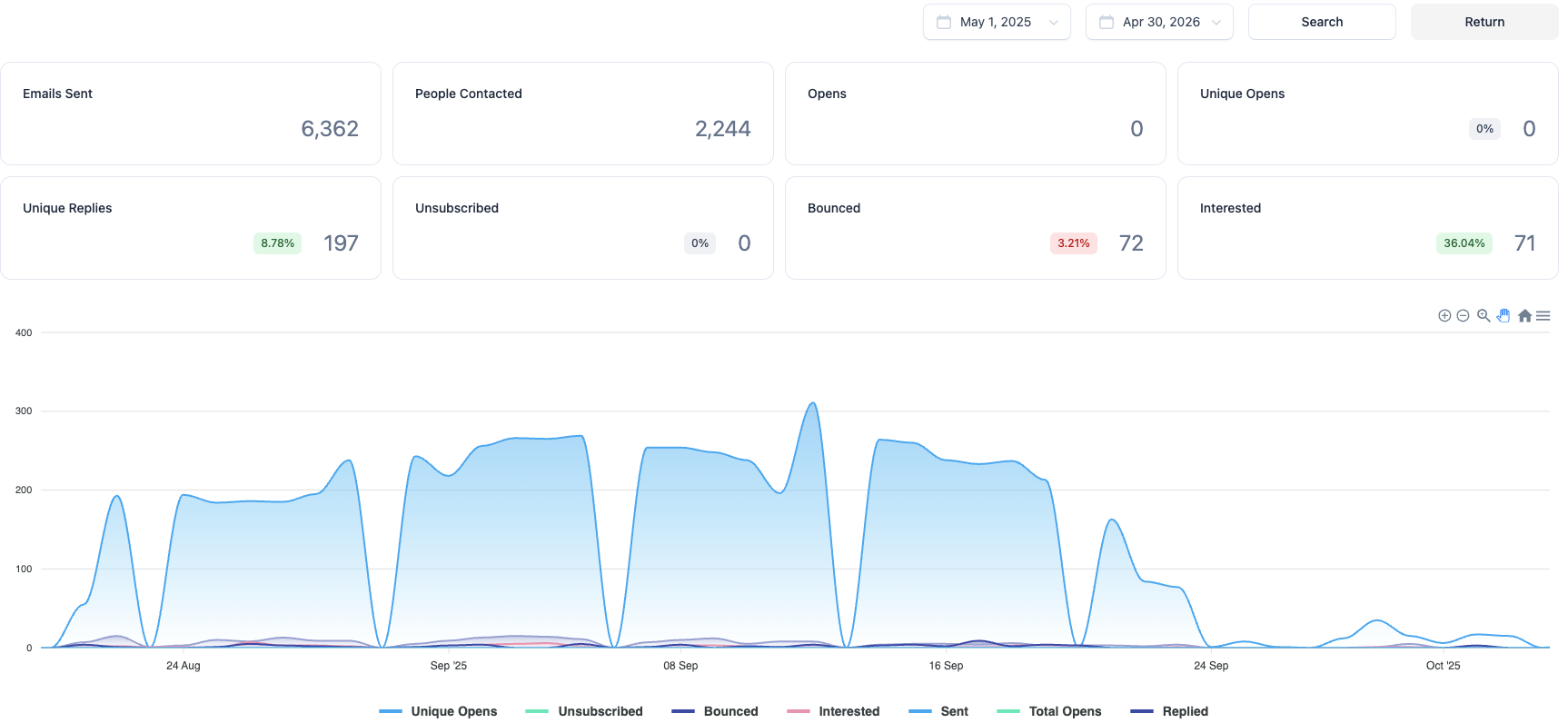
Task: Select the selection zoom magnifier tool
Action: click(1484, 316)
